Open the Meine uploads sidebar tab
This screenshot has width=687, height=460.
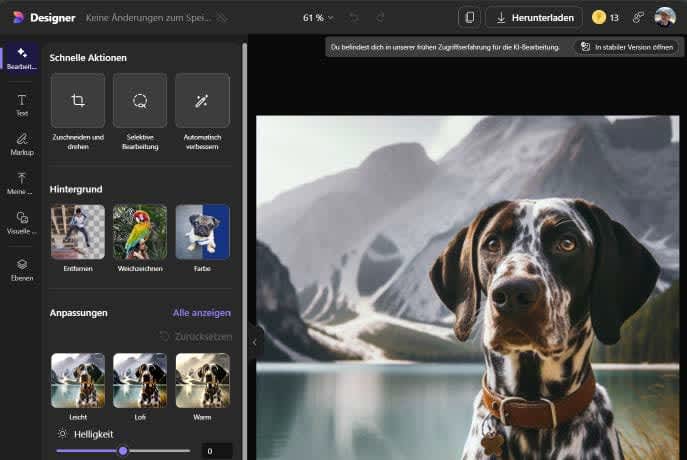pos(21,183)
